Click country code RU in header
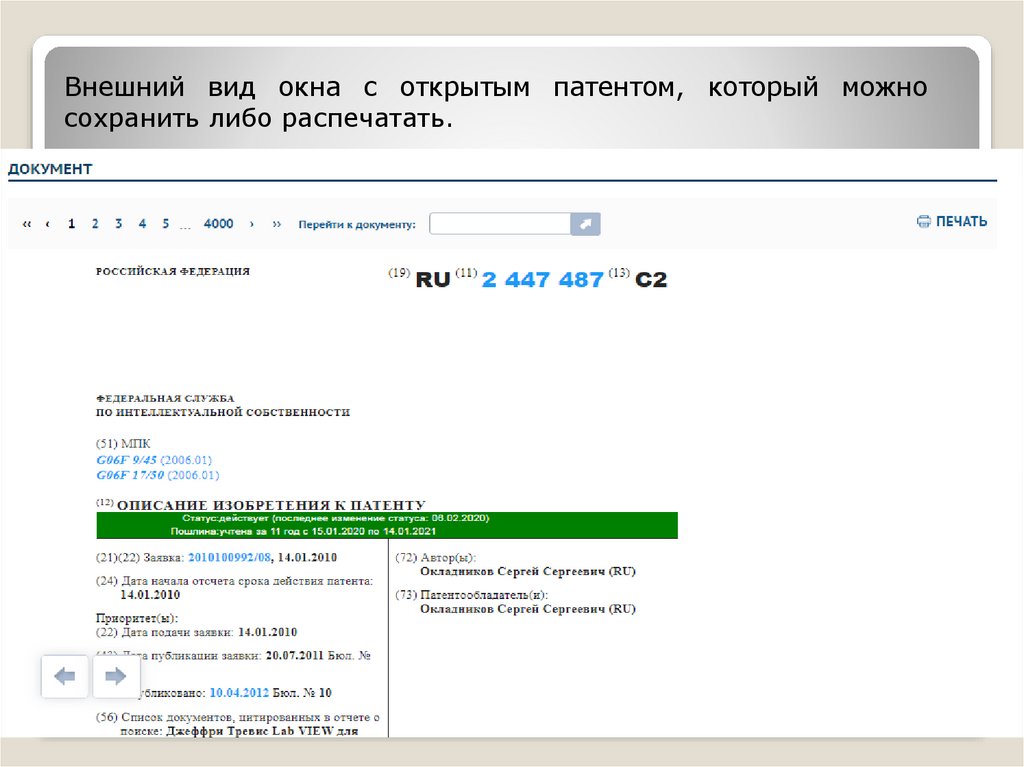This screenshot has width=1024, height=767. (433, 280)
